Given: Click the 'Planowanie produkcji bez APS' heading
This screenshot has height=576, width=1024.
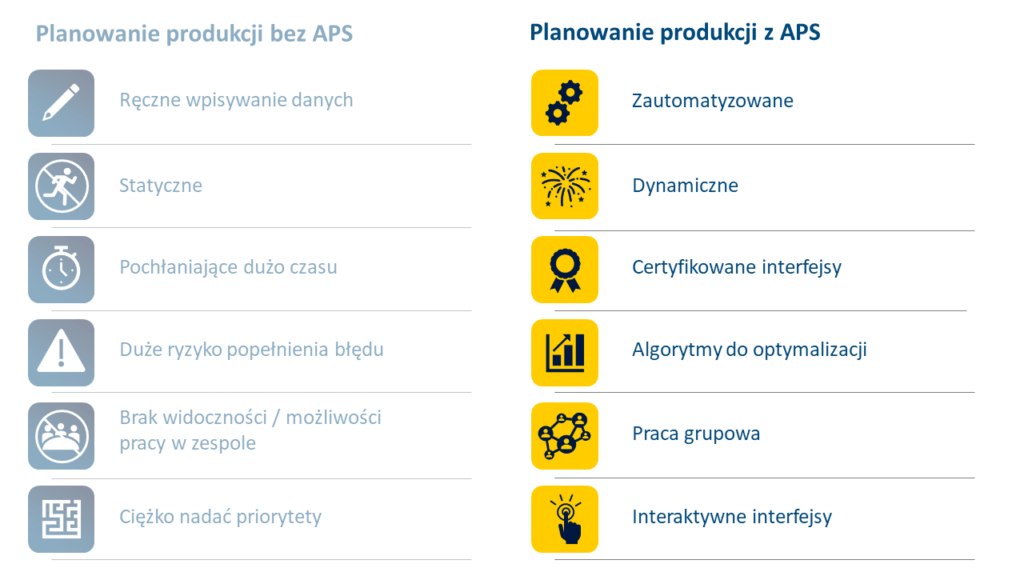Looking at the screenshot, I should (194, 34).
